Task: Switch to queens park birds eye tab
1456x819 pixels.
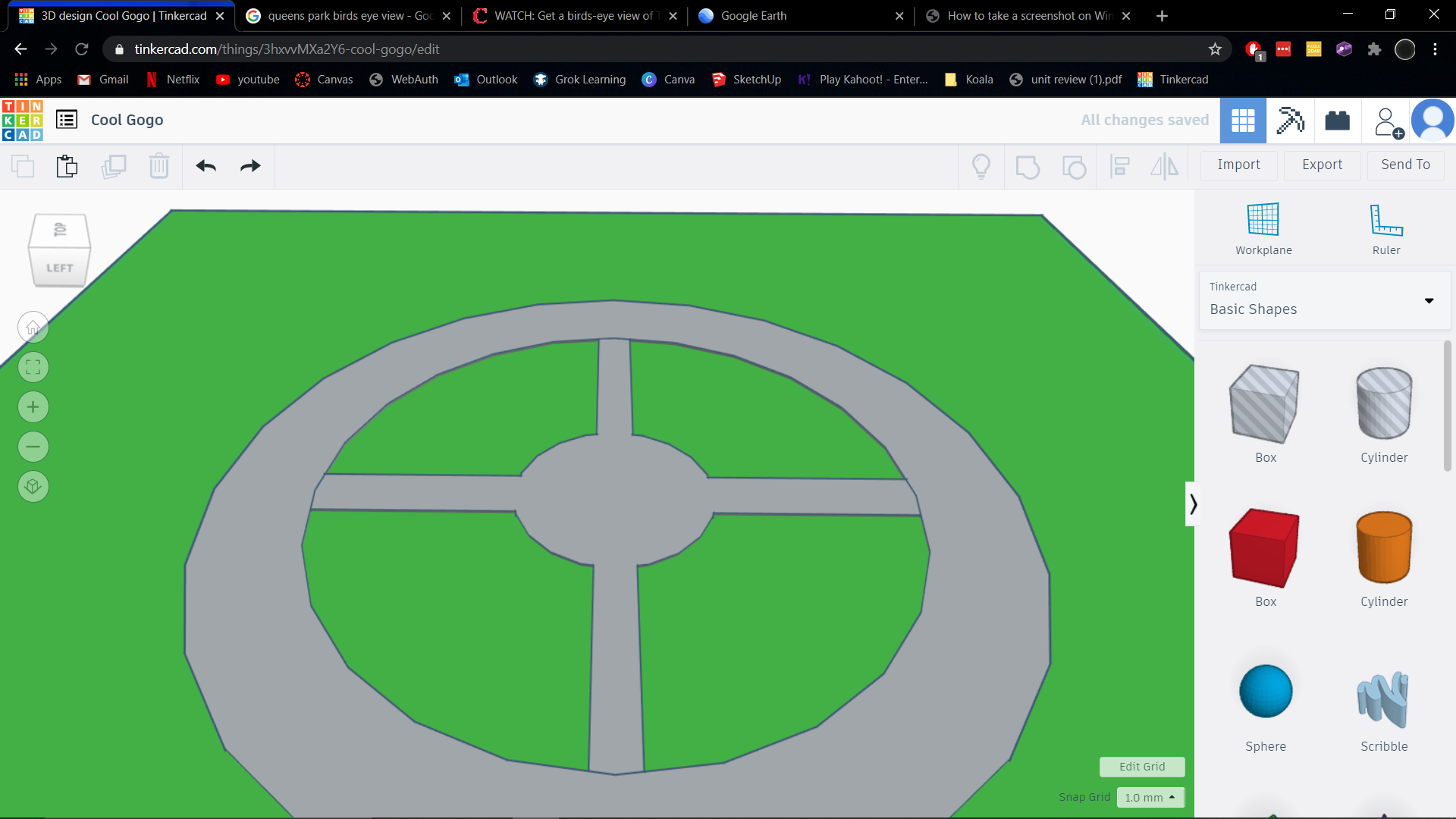Action: point(349,16)
